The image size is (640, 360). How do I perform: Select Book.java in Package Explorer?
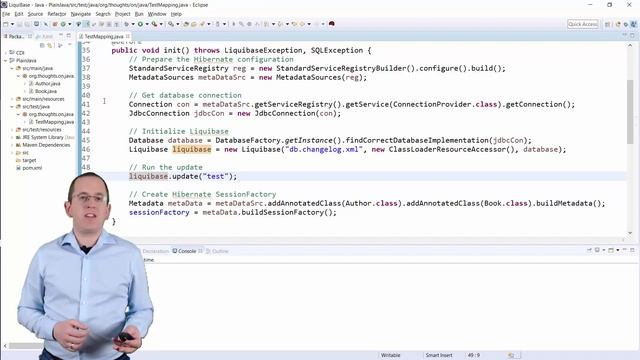point(42,91)
